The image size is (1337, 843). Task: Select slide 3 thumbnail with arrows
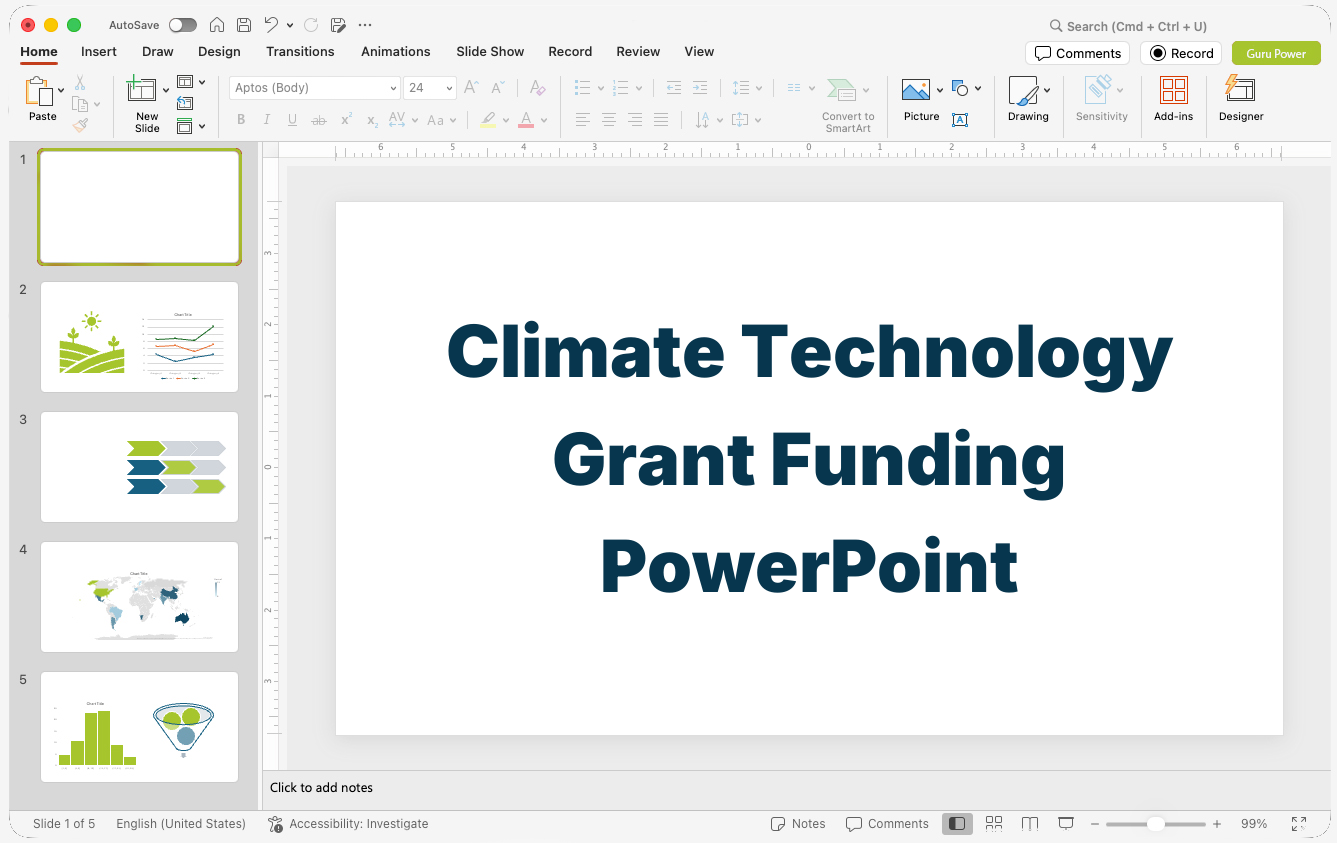pyautogui.click(x=140, y=467)
